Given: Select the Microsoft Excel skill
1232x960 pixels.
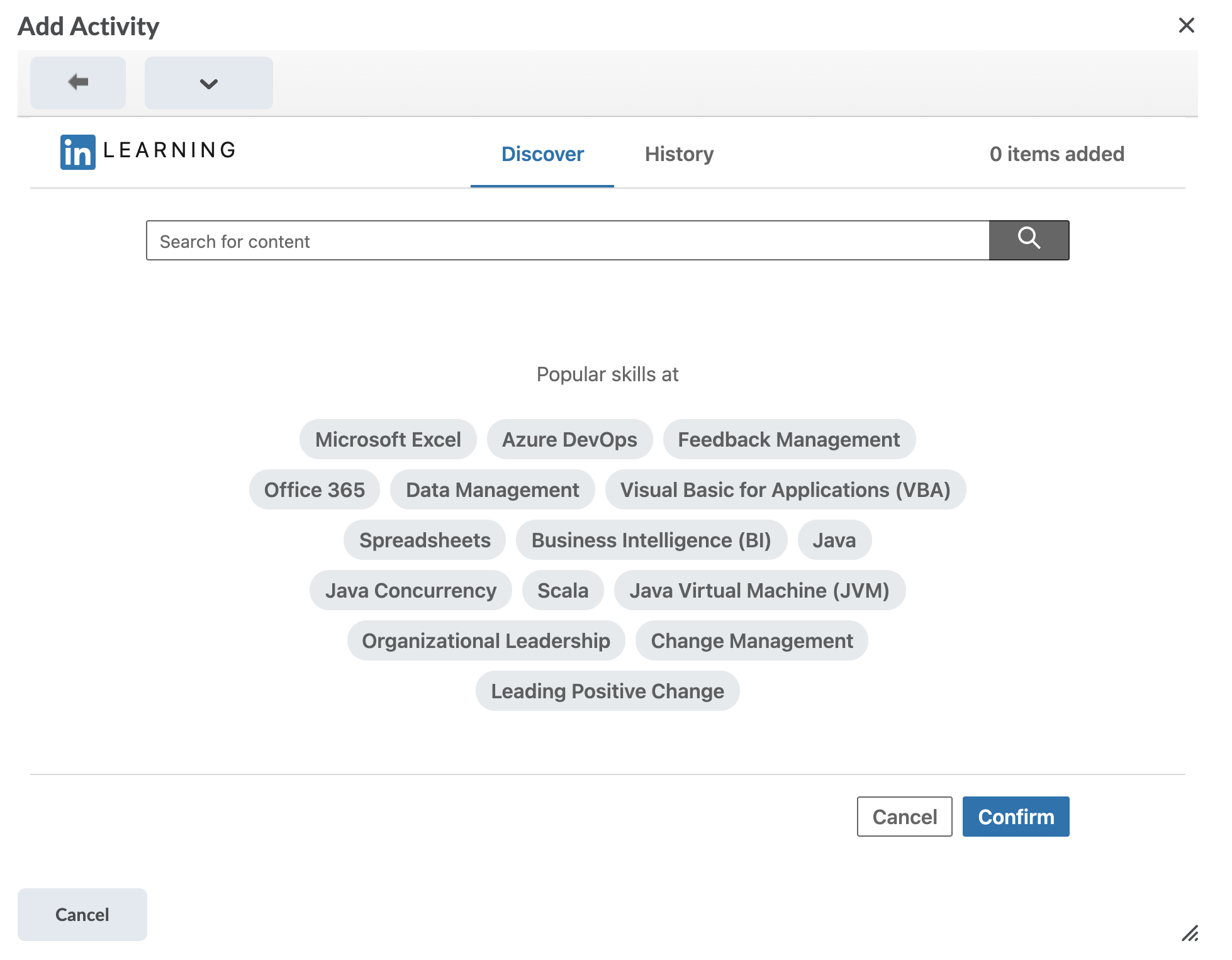Looking at the screenshot, I should pyautogui.click(x=388, y=439).
